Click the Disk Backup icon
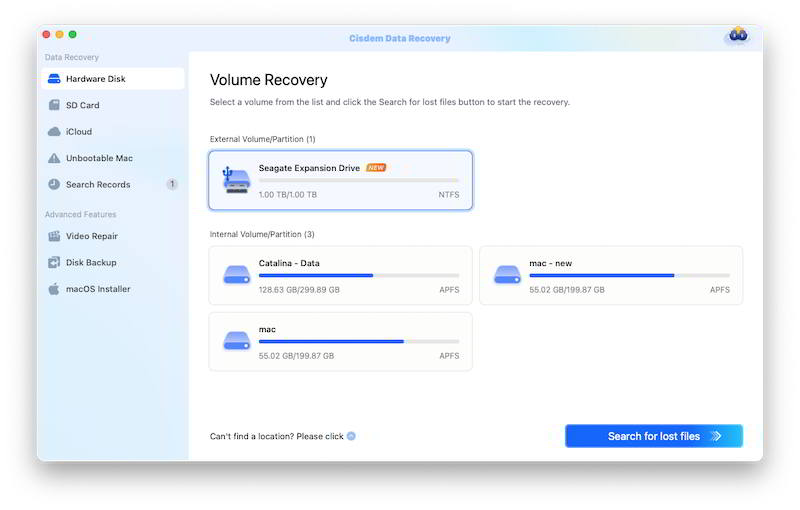 tap(54, 262)
